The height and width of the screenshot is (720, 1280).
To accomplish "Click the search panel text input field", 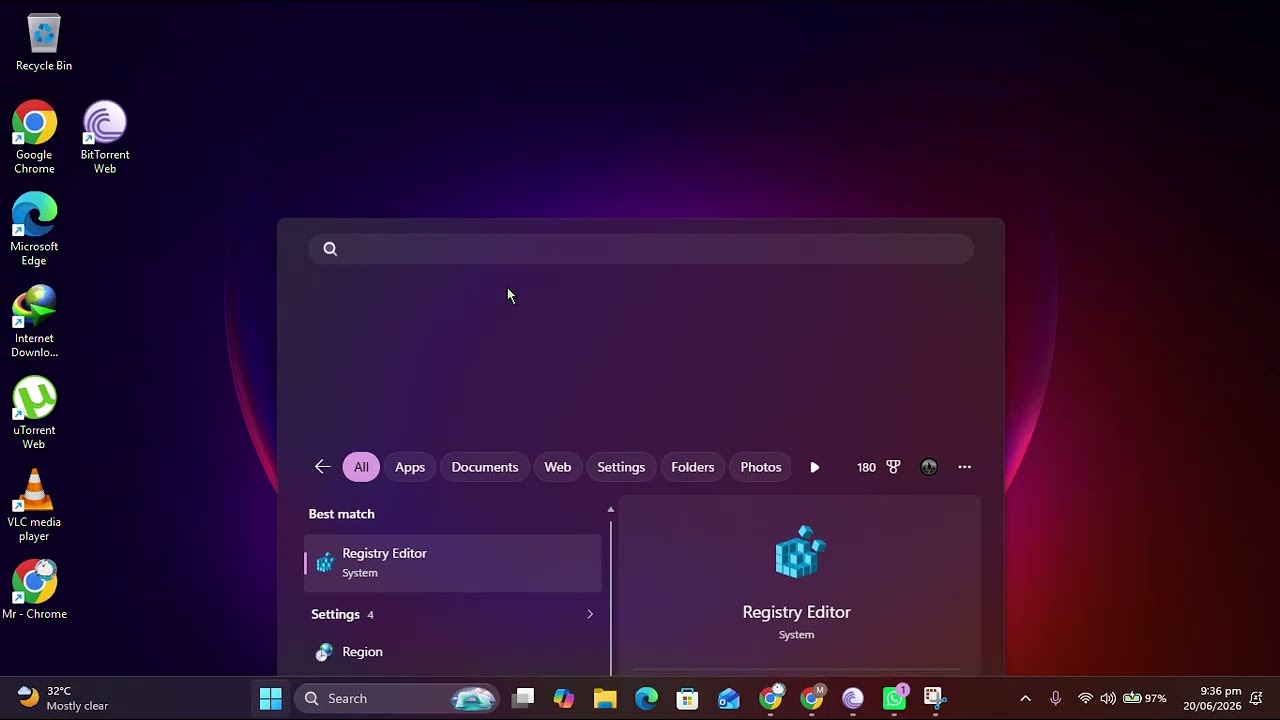I will pyautogui.click(x=641, y=249).
